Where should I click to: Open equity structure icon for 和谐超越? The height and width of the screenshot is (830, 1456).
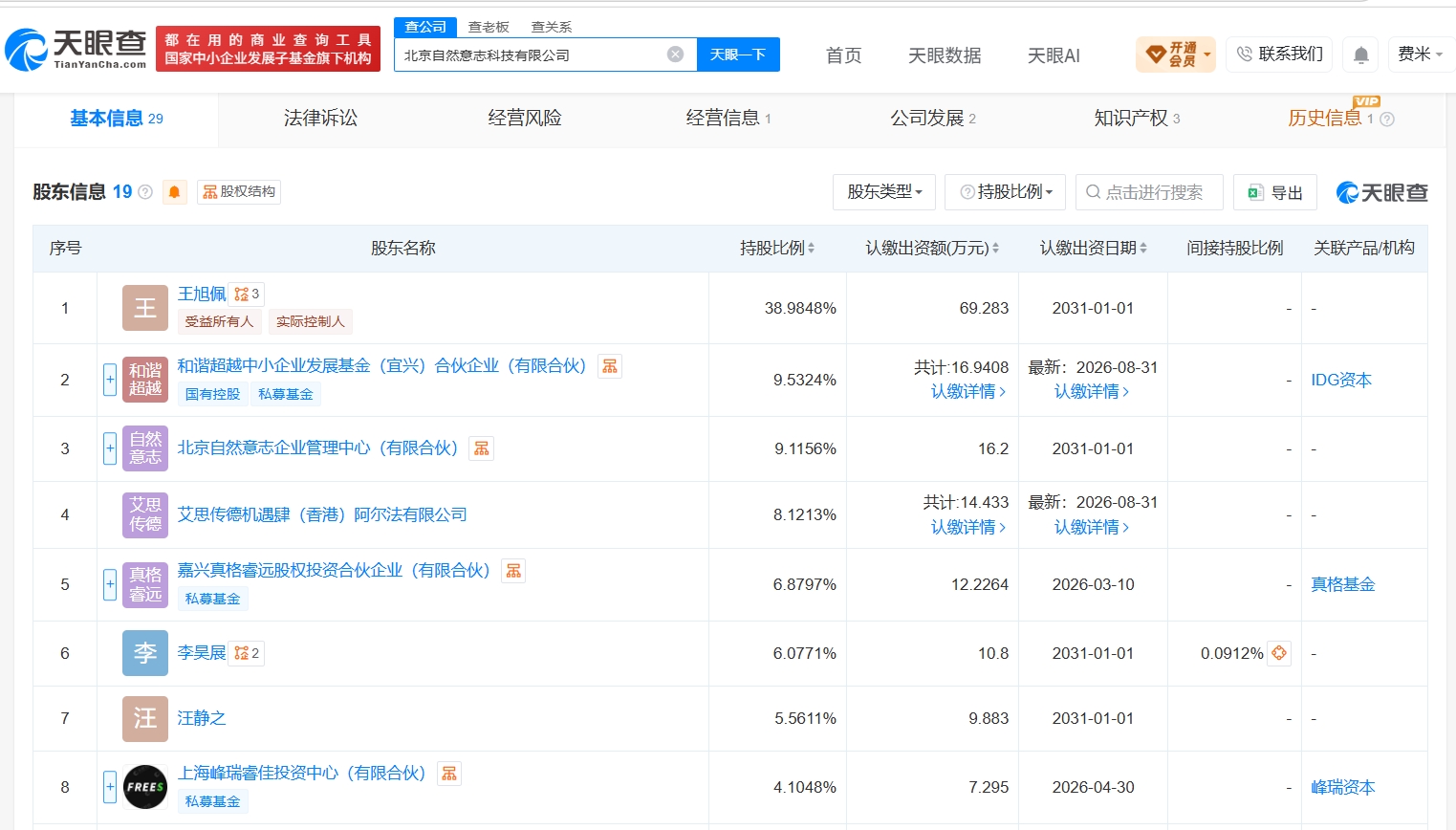(610, 366)
